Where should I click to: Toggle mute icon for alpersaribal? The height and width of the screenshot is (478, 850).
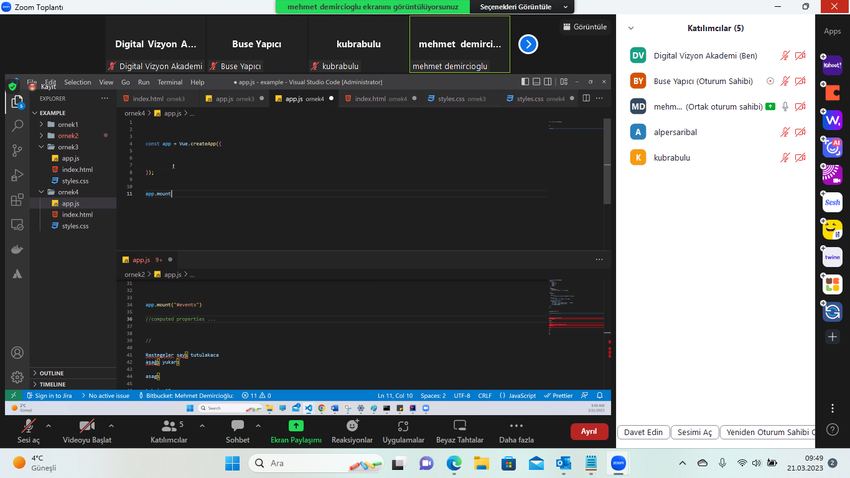tap(785, 132)
